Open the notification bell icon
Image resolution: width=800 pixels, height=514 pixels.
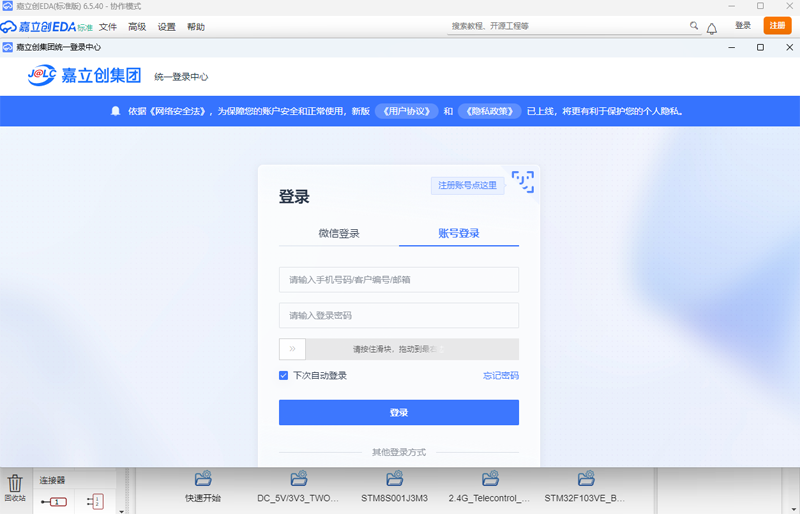[x=712, y=29]
